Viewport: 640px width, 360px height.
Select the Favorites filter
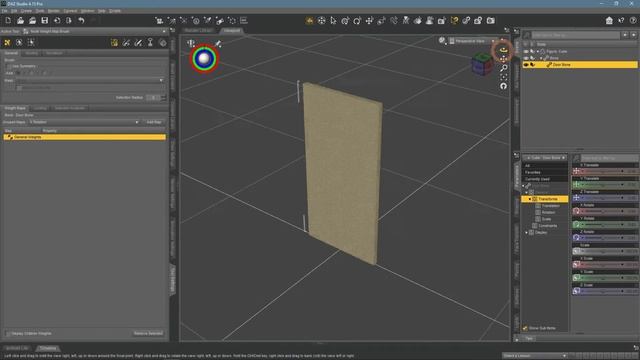pyautogui.click(x=544, y=172)
